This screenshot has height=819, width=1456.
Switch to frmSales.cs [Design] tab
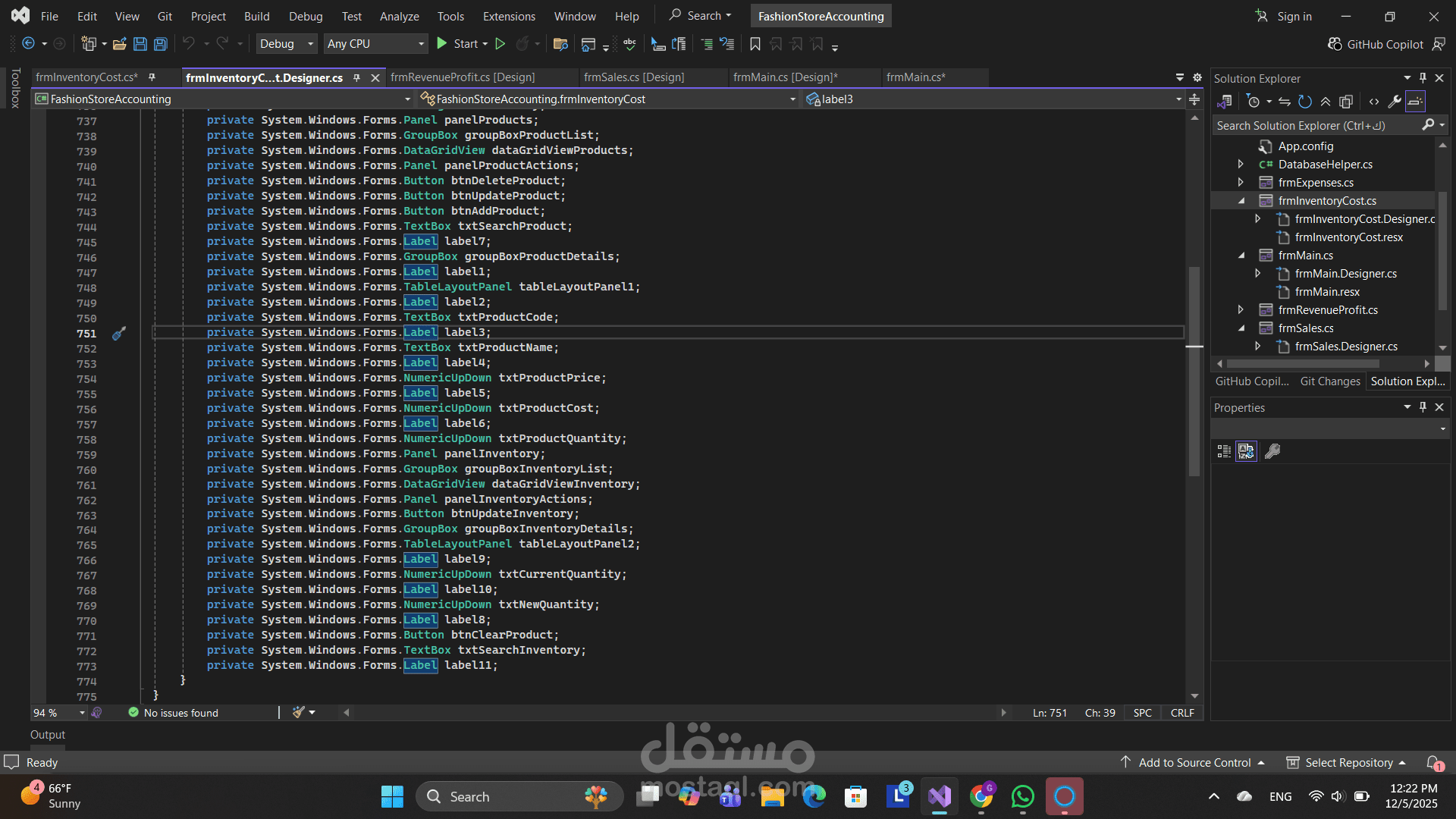pos(634,77)
